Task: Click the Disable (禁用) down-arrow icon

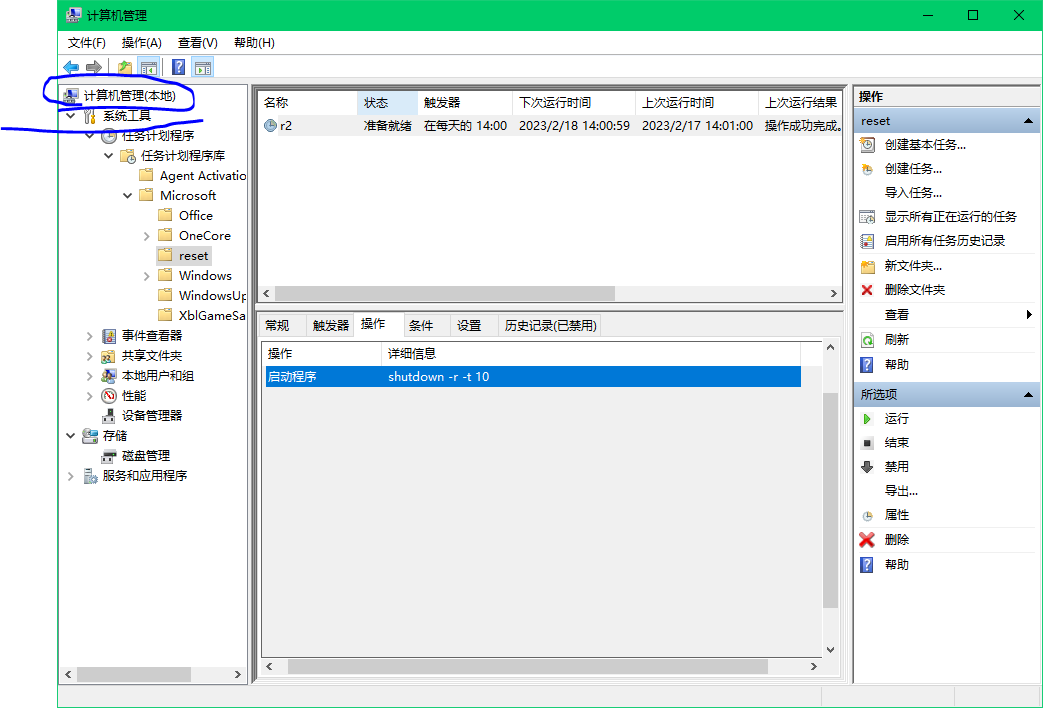Action: (x=867, y=466)
